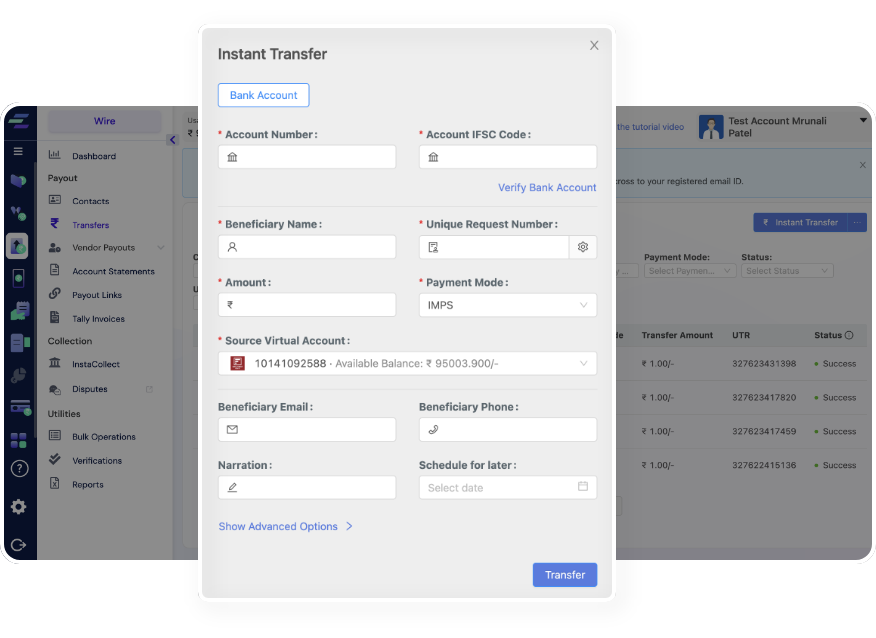Click the calendar icon in Schedule for later
This screenshot has height=638, width=876.
[x=583, y=487]
